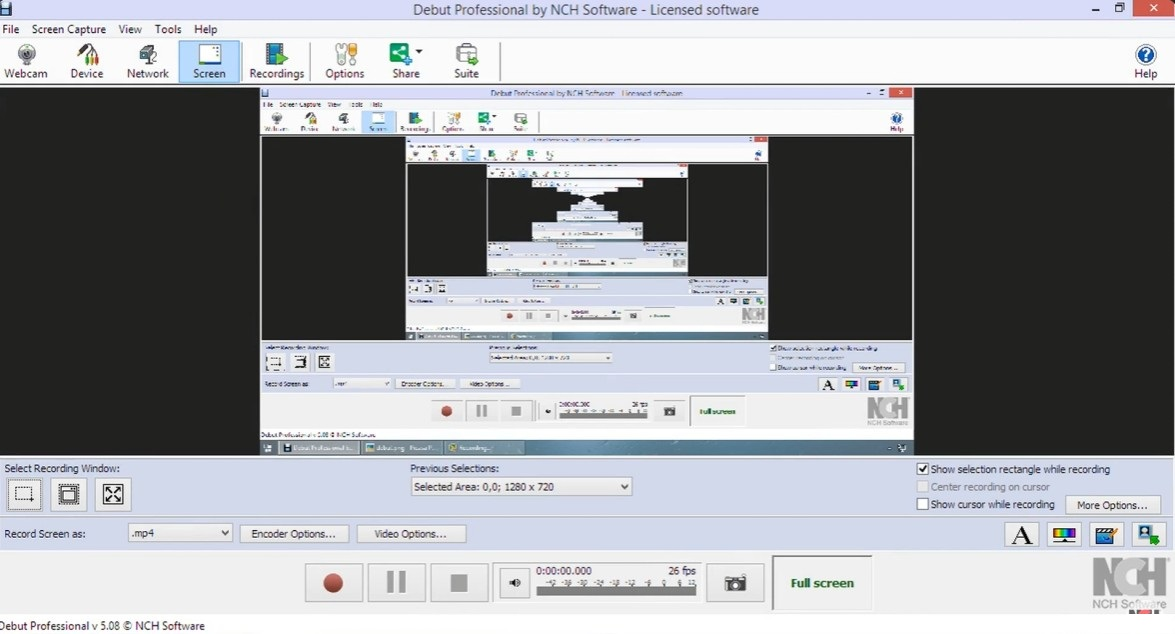Open the Options toolbar icon
The height and width of the screenshot is (634, 1175).
coord(345,61)
